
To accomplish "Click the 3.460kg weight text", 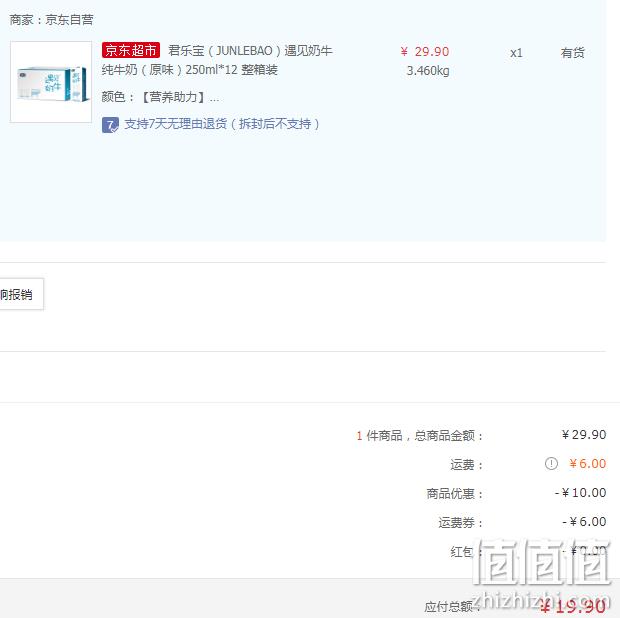I will (428, 71).
